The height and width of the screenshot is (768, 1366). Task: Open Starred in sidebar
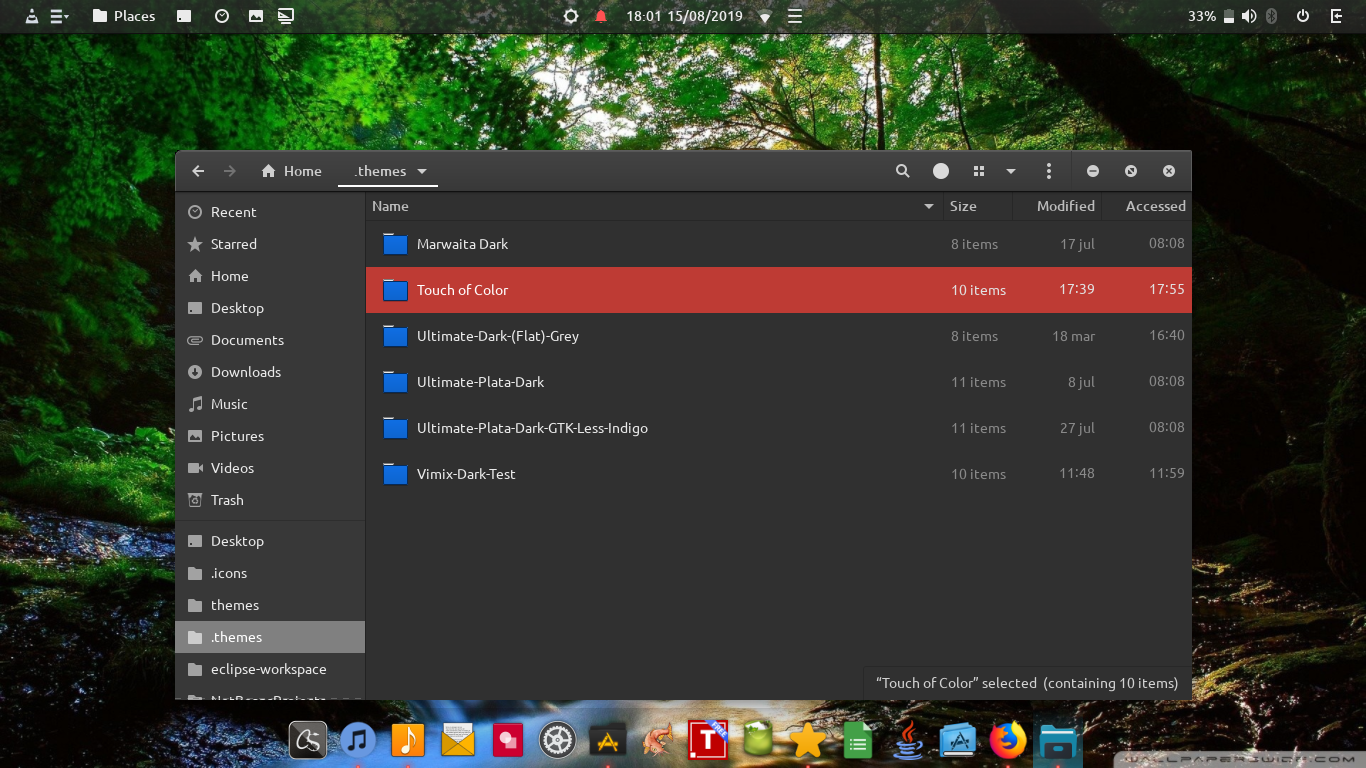pyautogui.click(x=270, y=244)
